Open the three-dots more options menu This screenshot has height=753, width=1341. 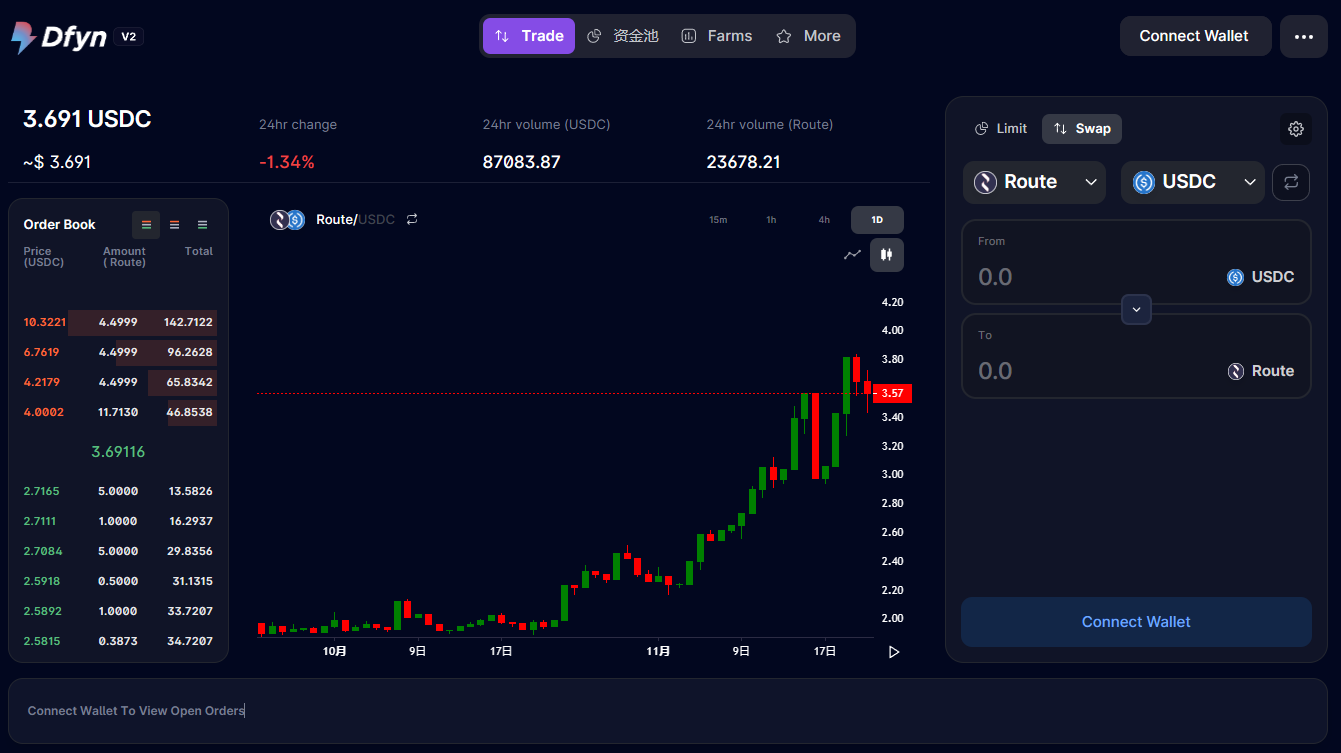1303,37
